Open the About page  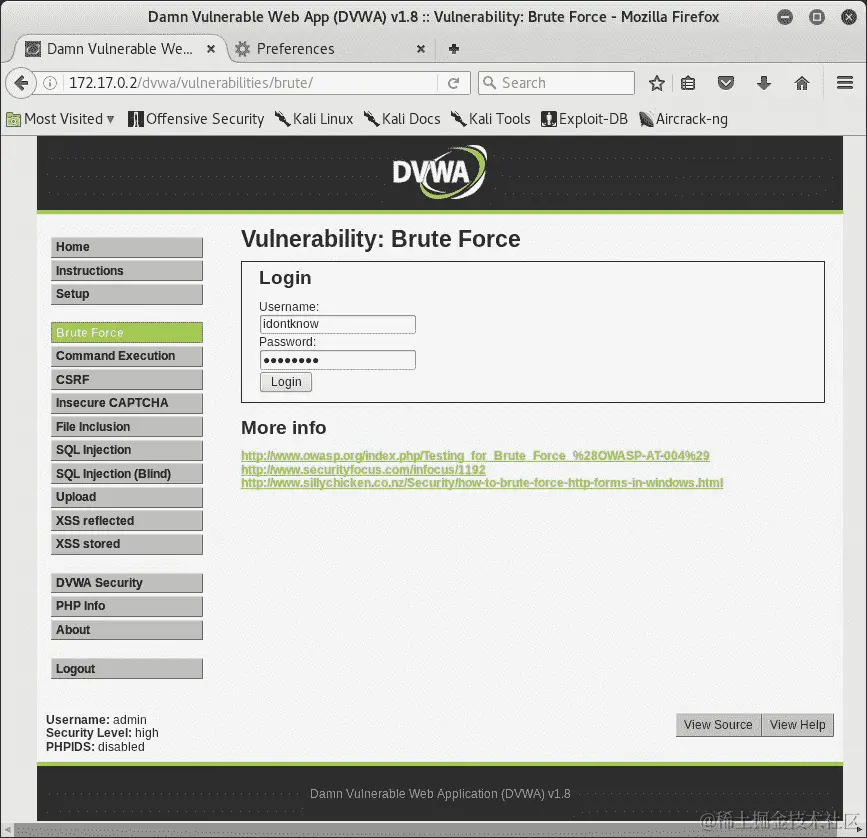tap(127, 630)
